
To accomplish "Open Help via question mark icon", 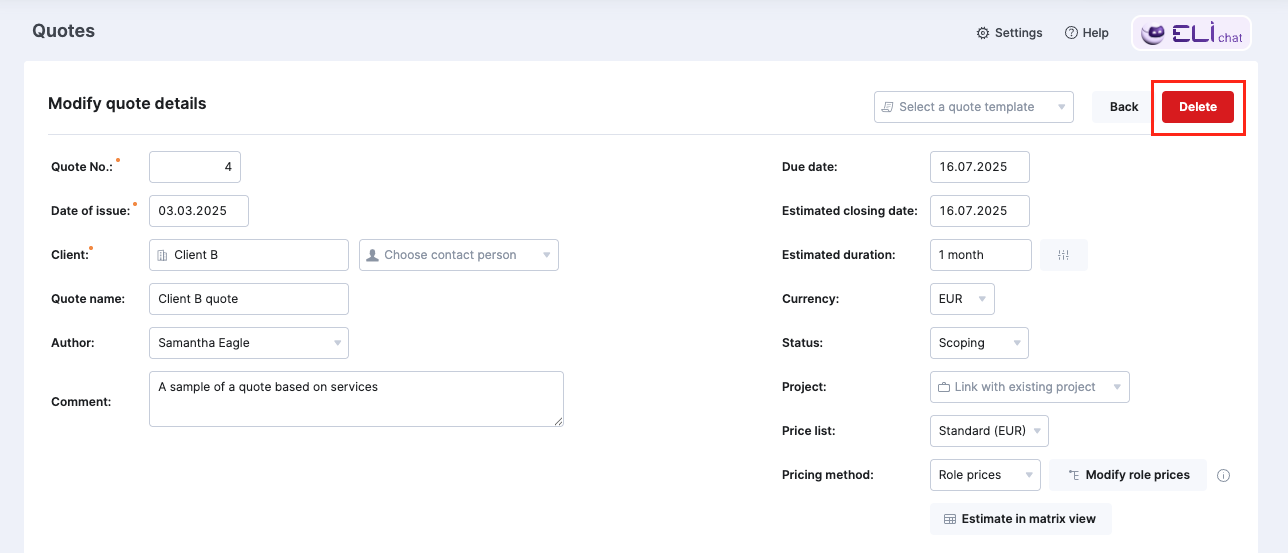I will (x=1071, y=33).
